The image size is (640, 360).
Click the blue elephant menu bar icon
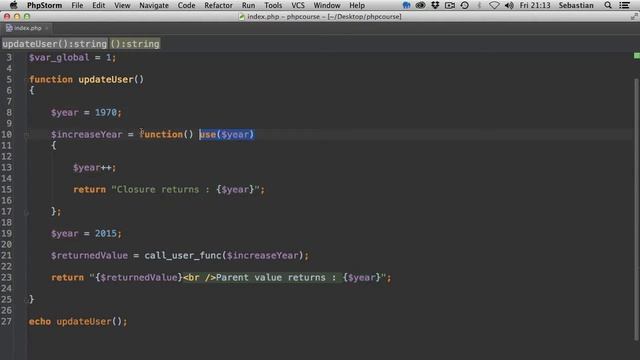tap(407, 5)
